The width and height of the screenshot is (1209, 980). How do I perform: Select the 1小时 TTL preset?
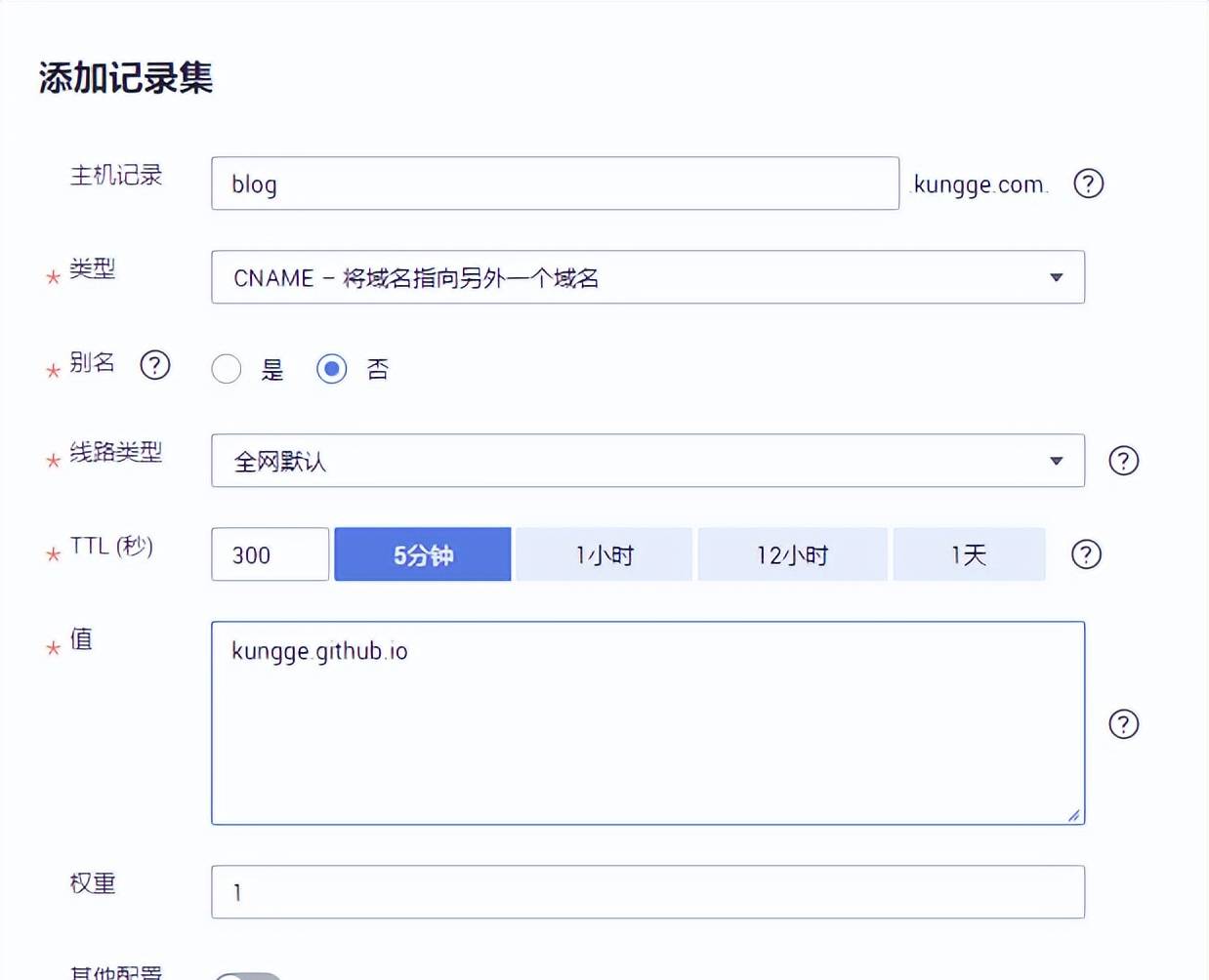pos(603,554)
